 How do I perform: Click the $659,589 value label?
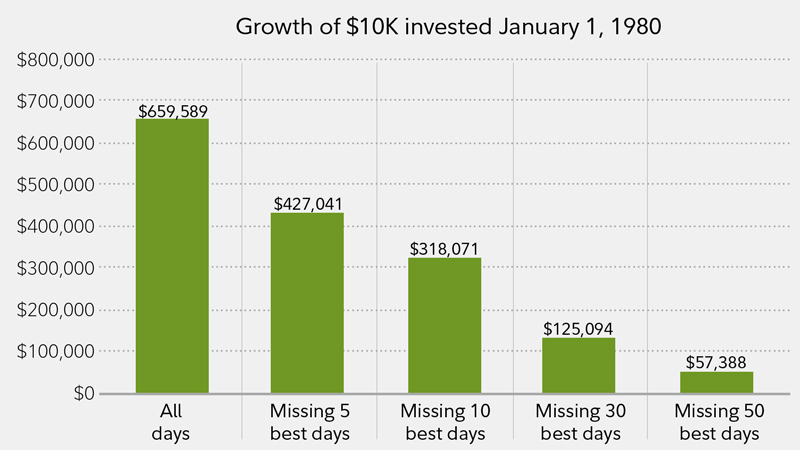[172, 111]
